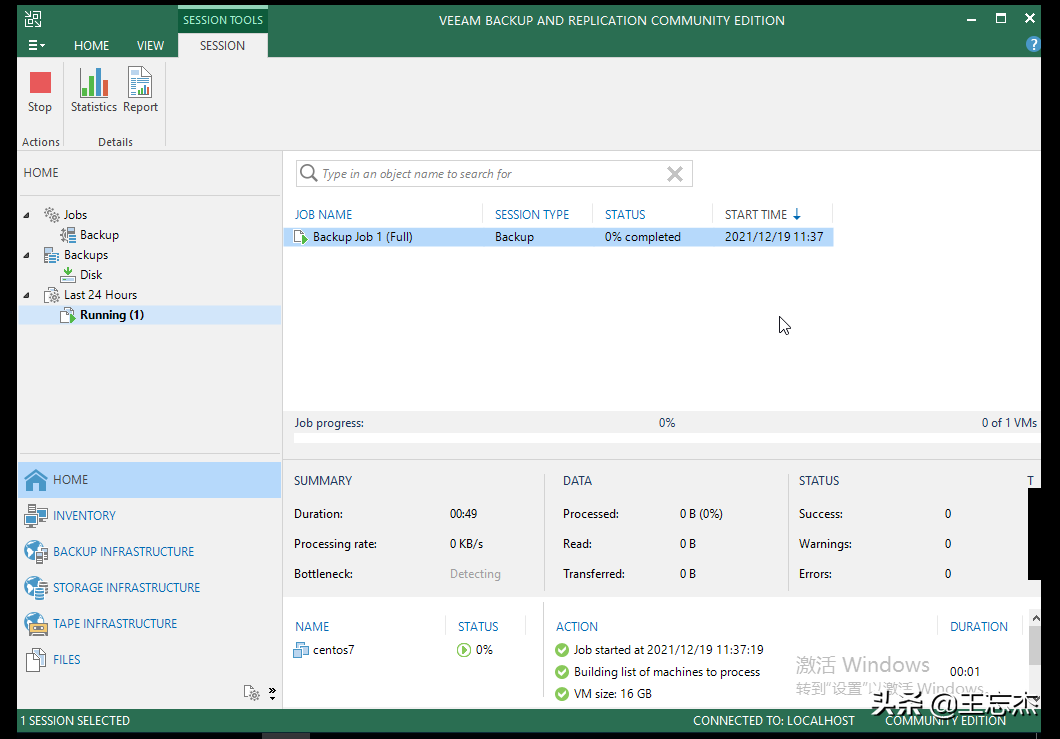Open the main hamburger menu dropdown
The height and width of the screenshot is (739, 1060).
pyautogui.click(x=36, y=45)
